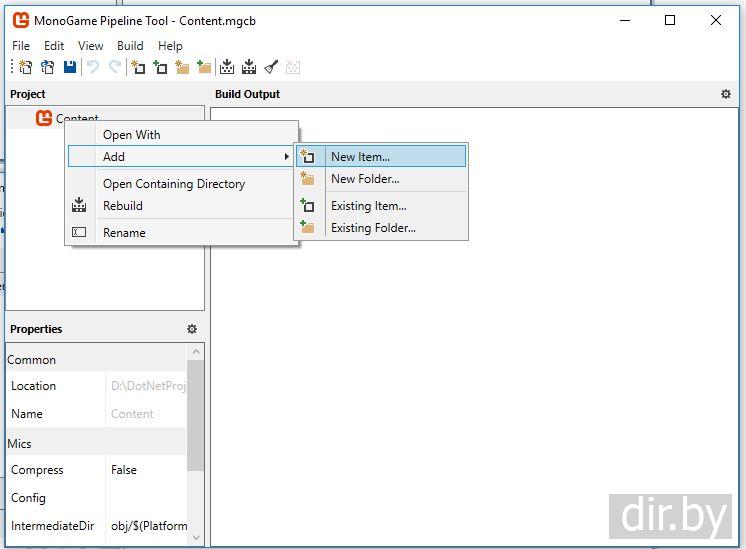Click the New Folder toolbar icon
746x549 pixels.
click(182, 67)
